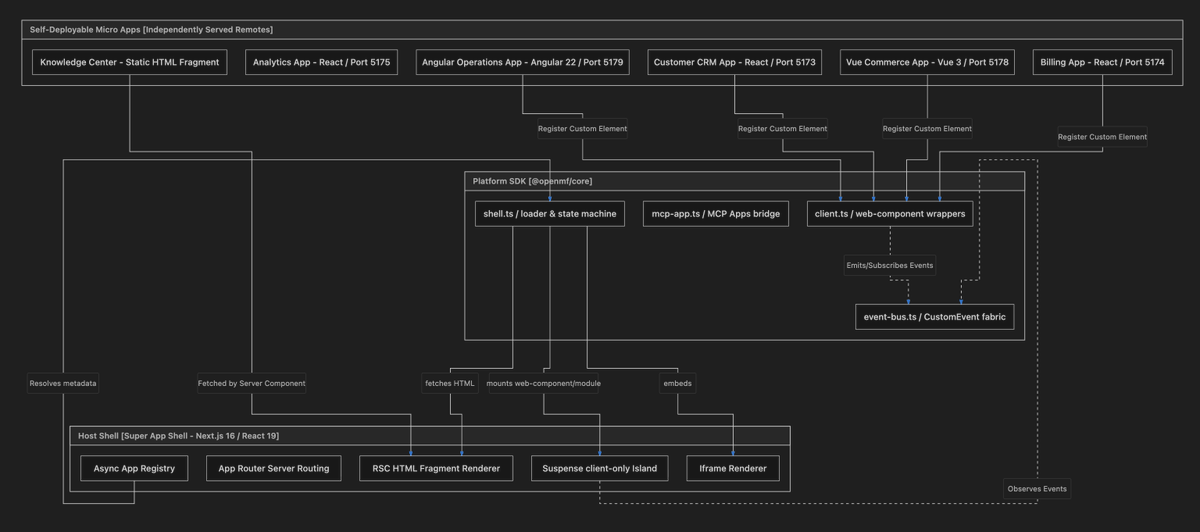Image resolution: width=1200 pixels, height=532 pixels.
Task: Click the mounts web-component/module edge label
Action: pyautogui.click(x=543, y=383)
